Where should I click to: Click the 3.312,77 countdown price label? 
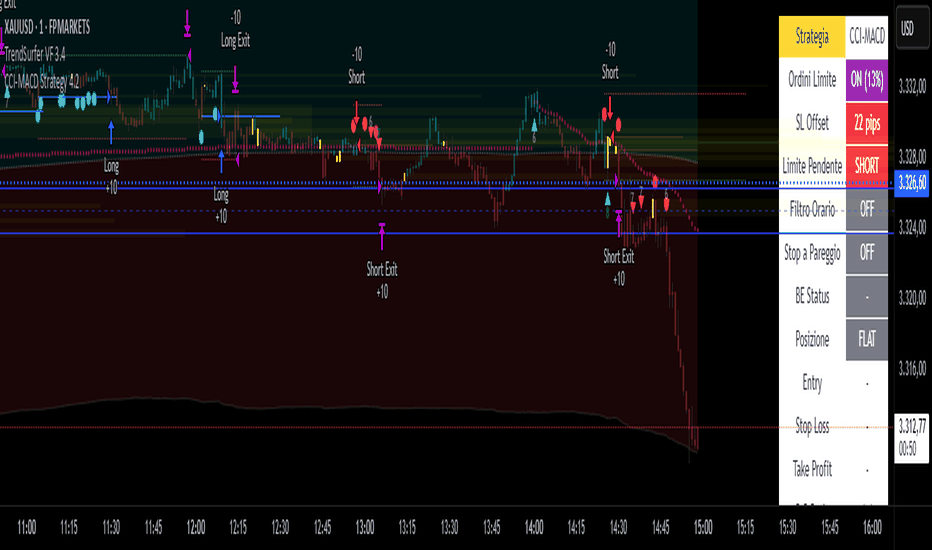pyautogui.click(x=912, y=438)
